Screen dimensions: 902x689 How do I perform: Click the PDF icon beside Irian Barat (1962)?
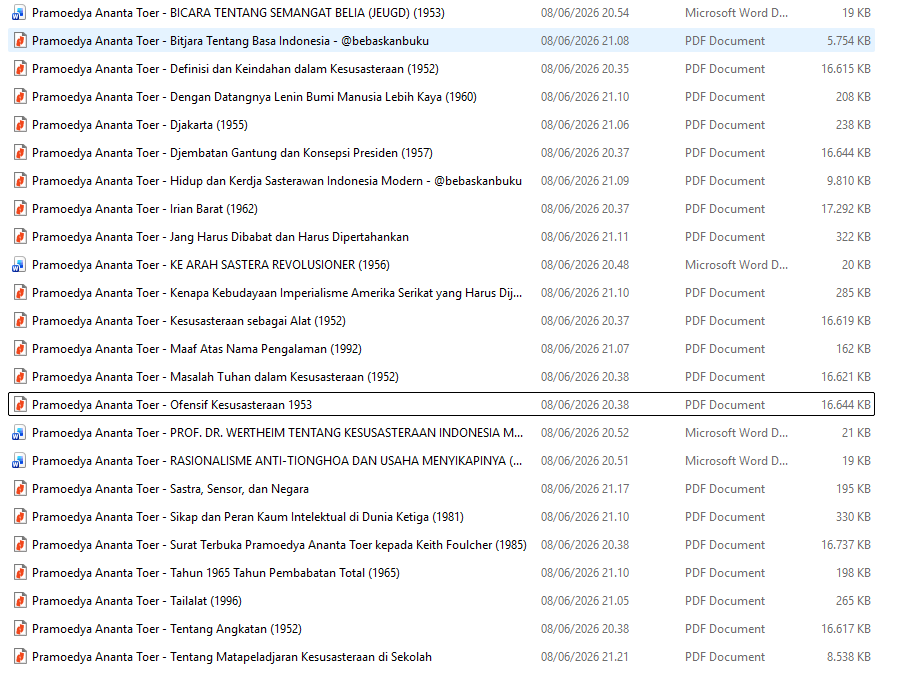(20, 209)
